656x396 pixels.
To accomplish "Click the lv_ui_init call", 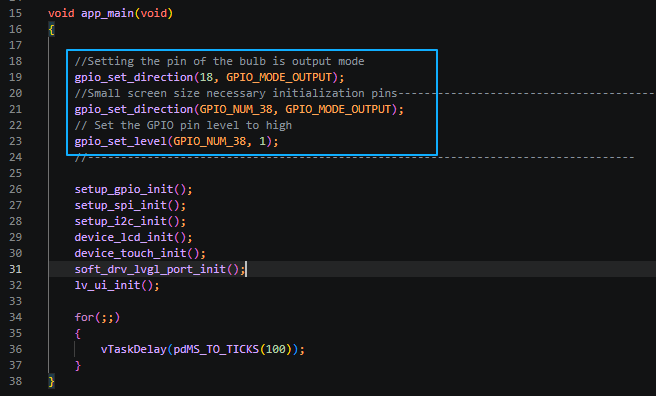I will (x=117, y=286).
